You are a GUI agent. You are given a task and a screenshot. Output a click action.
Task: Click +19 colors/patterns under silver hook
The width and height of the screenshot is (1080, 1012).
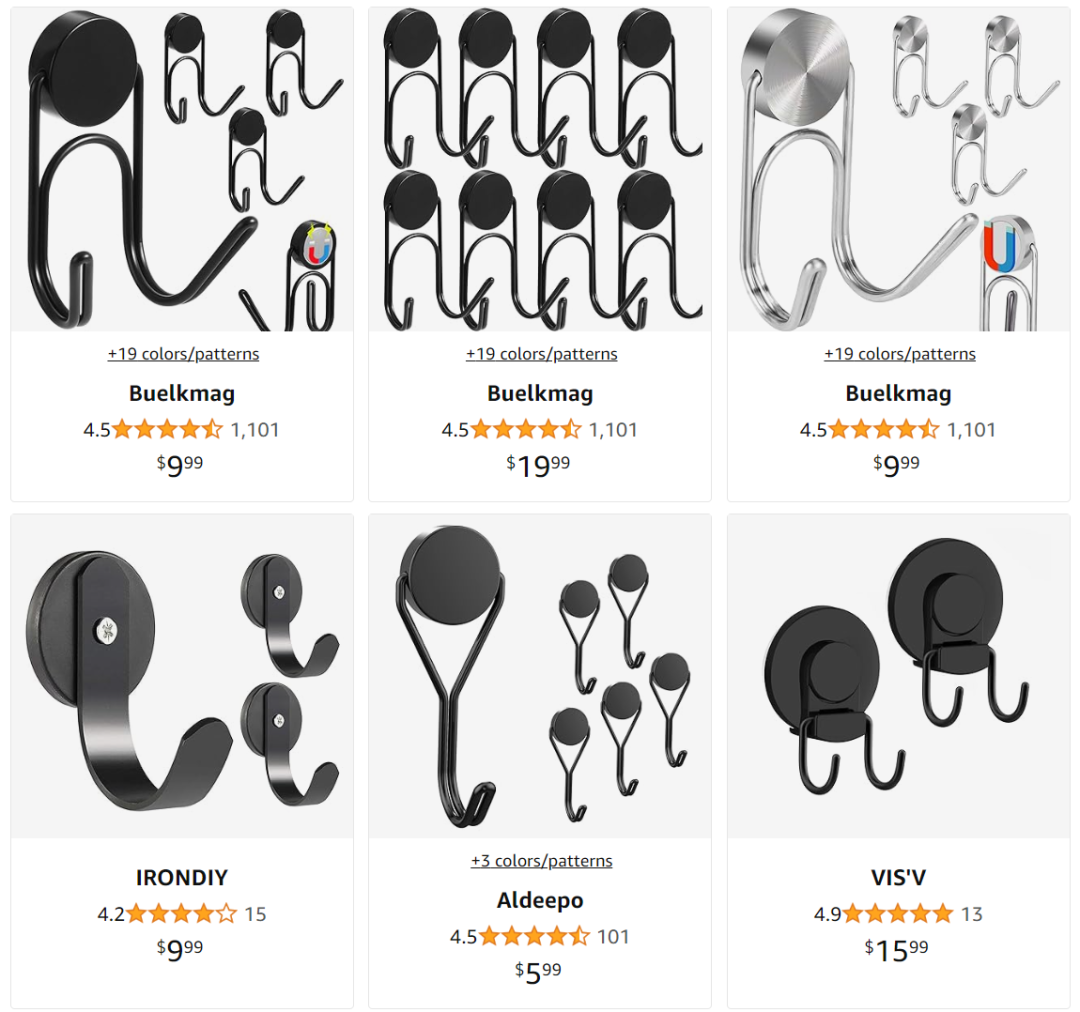click(900, 354)
